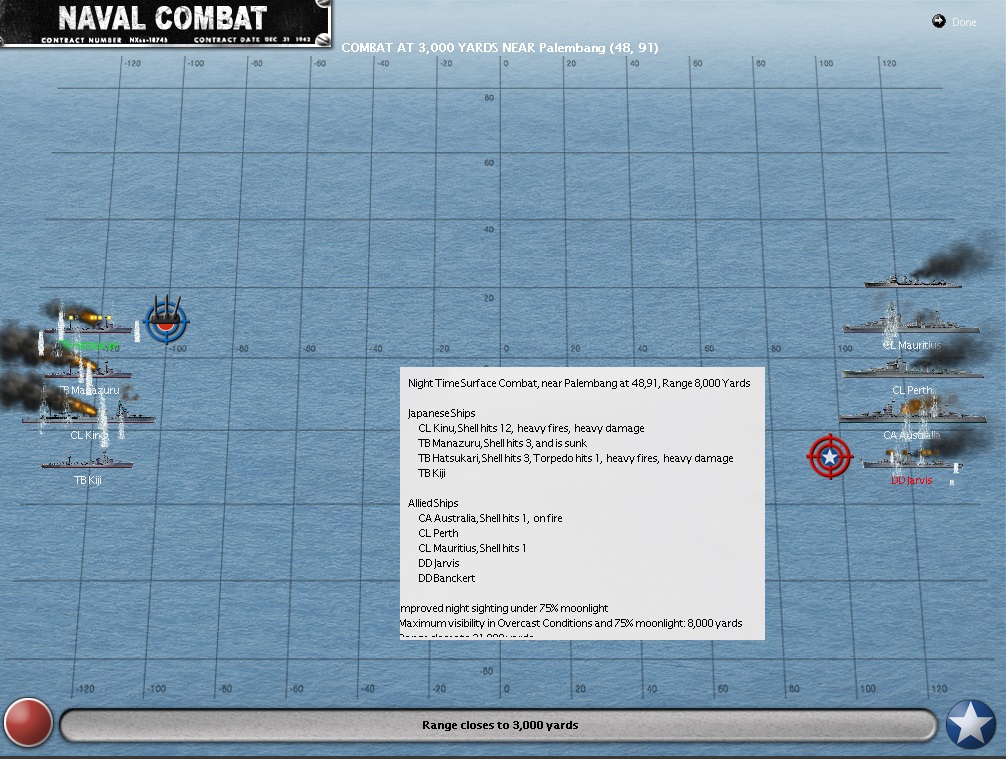
Task: Select the CL Kinu ship sprite
Action: (x=89, y=416)
